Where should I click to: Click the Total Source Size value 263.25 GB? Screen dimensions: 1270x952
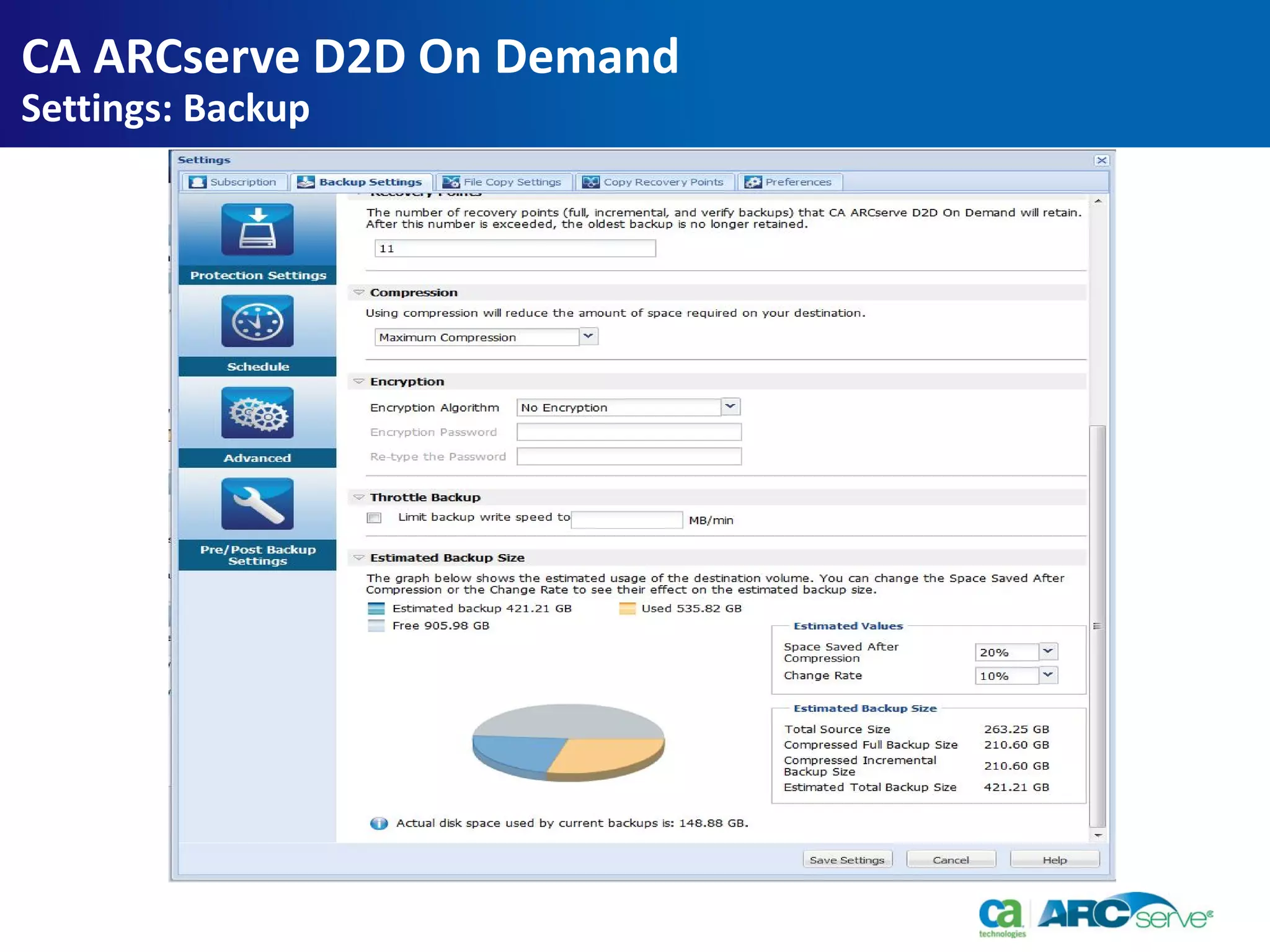[x=1016, y=729]
